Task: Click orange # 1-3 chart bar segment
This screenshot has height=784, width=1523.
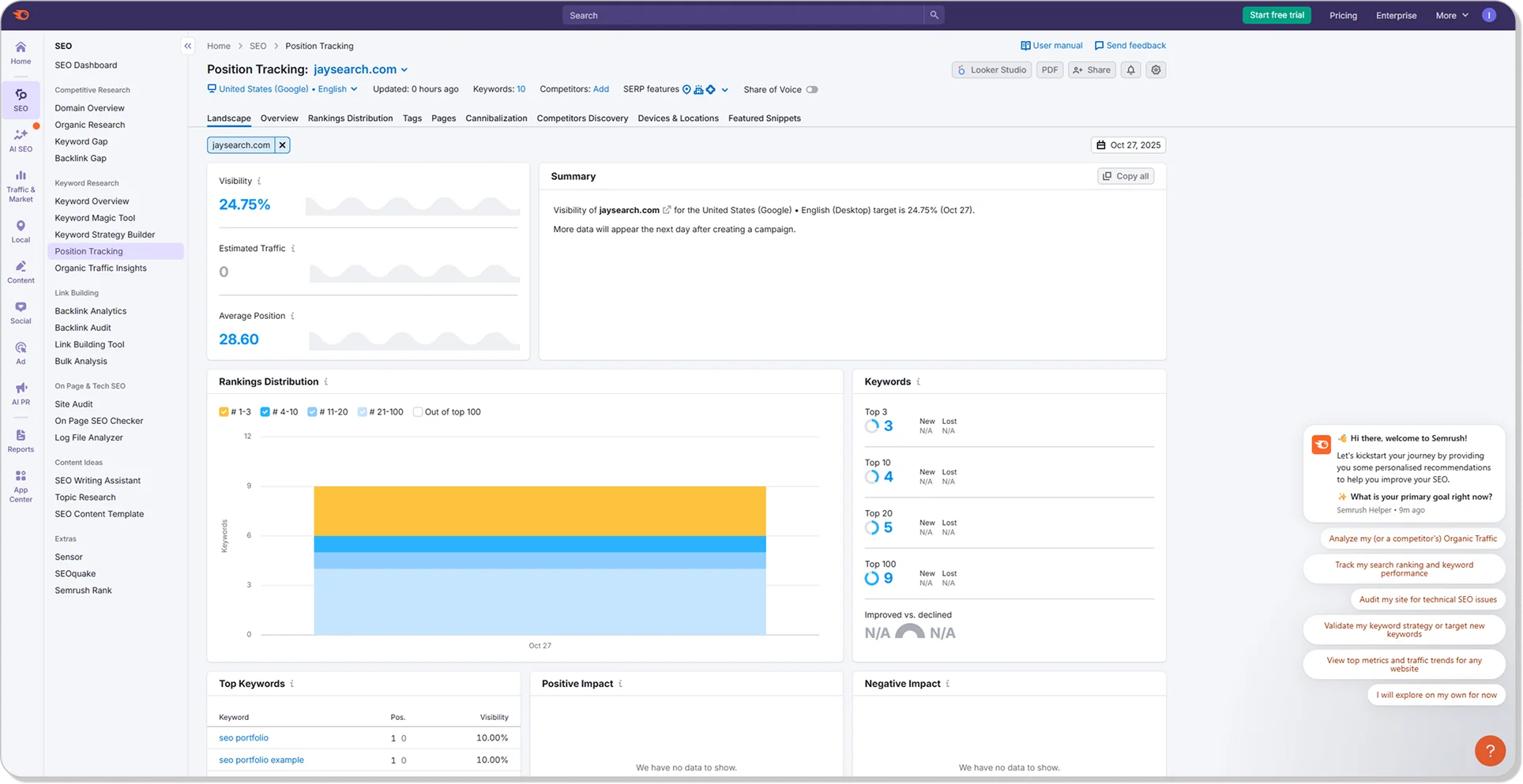Action: pos(540,511)
